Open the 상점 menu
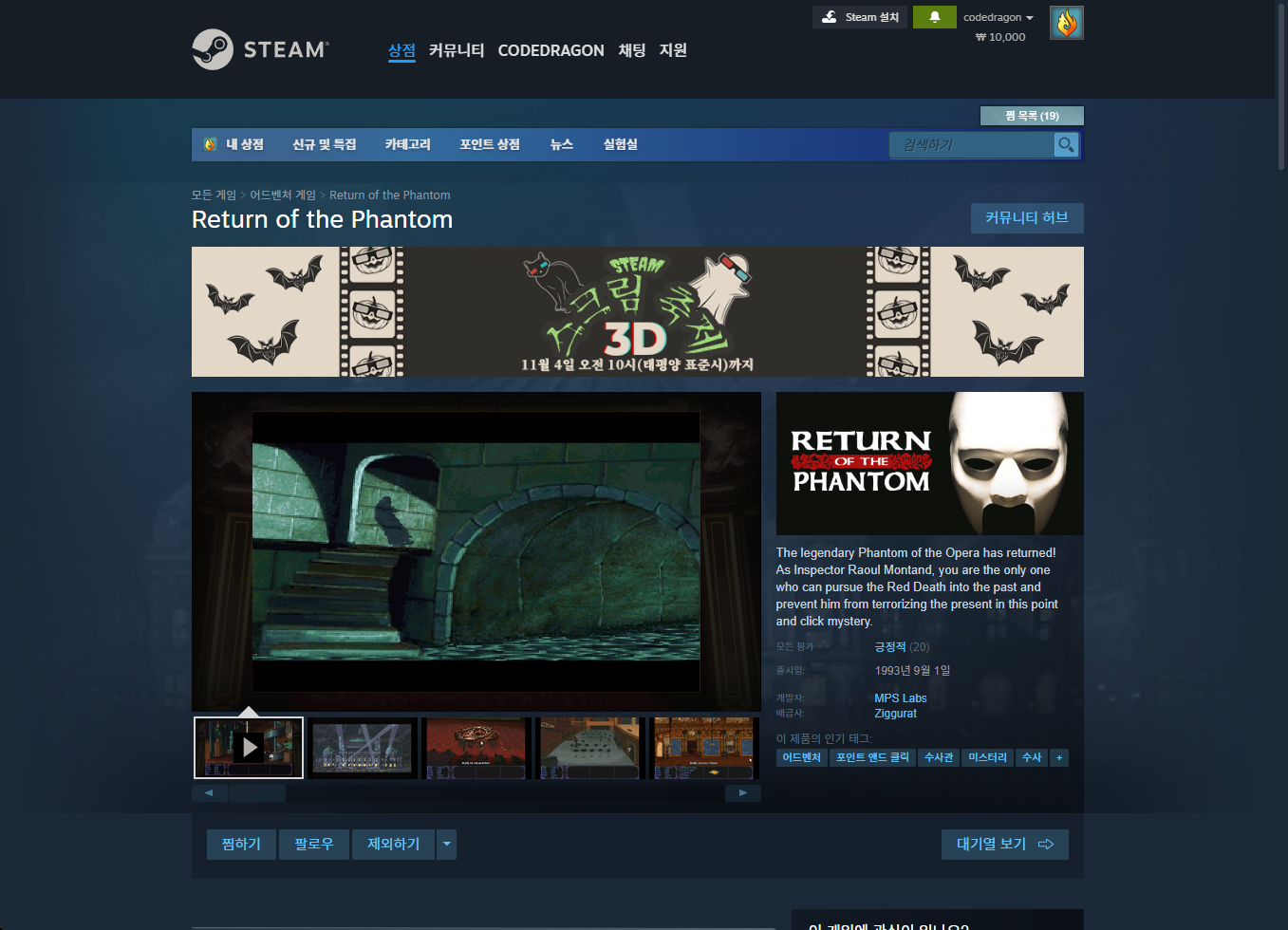 tap(401, 50)
